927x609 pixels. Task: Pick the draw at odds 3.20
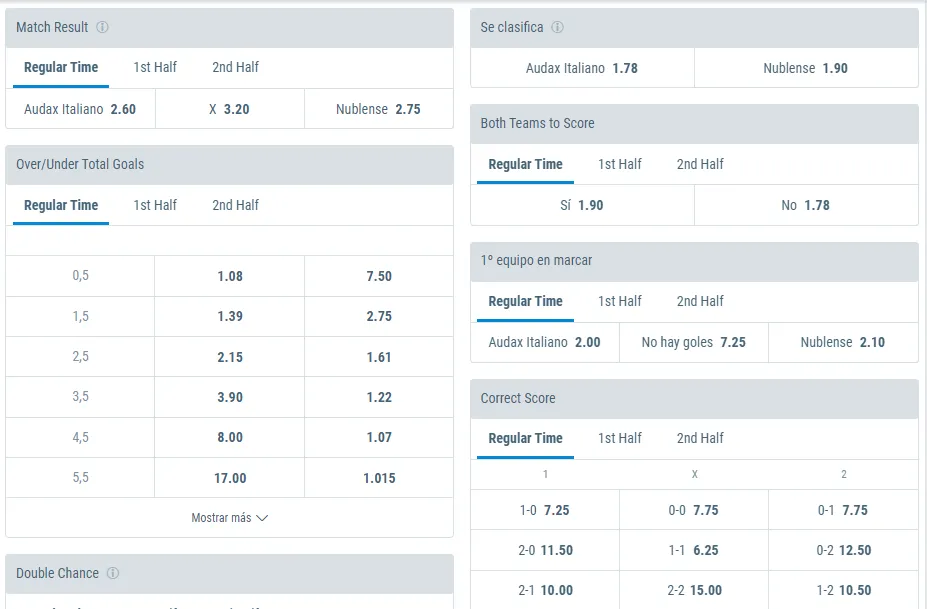click(x=229, y=109)
